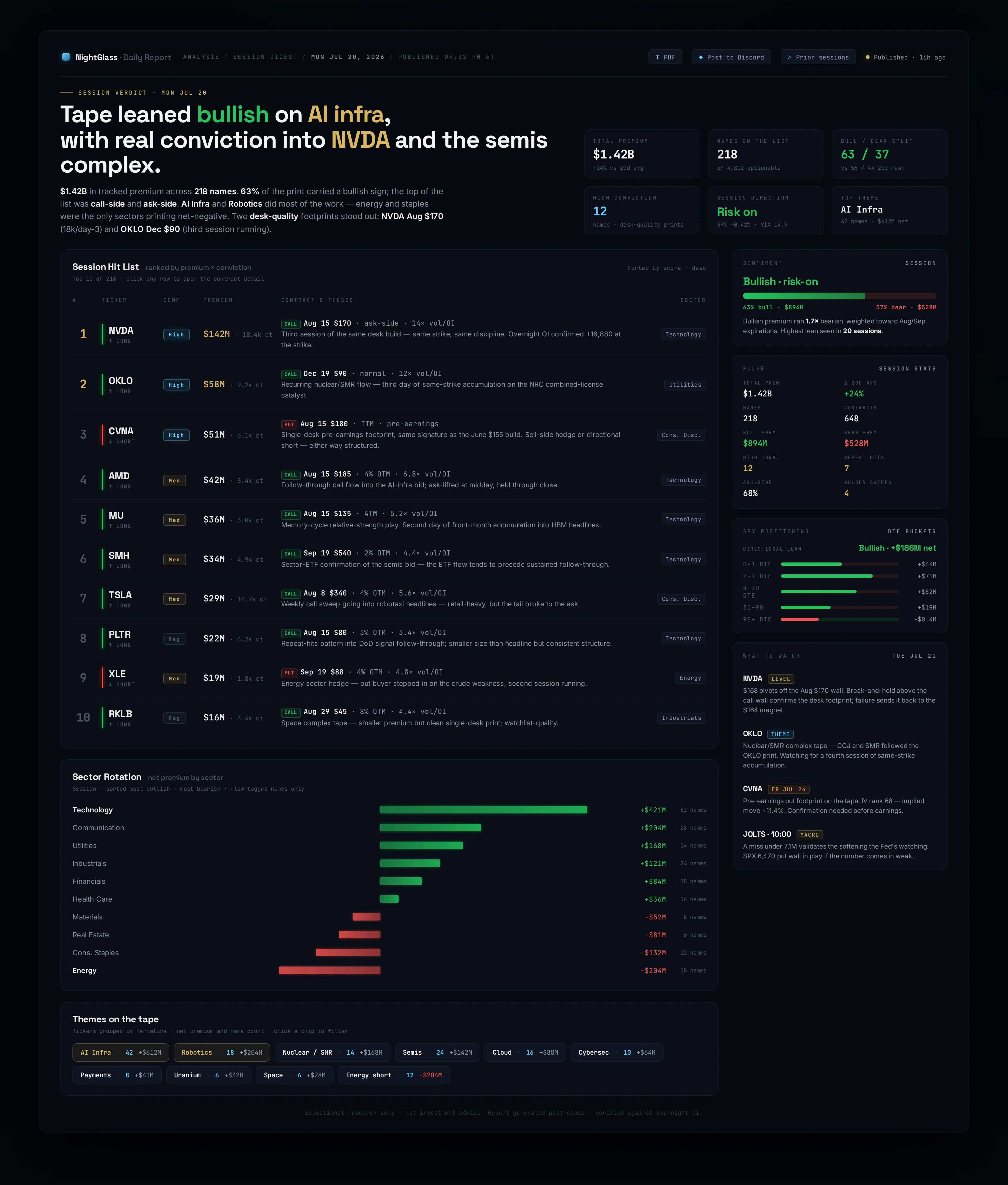Filter by the Energy short theme chip
Image resolution: width=1008 pixels, height=1185 pixels.
point(394,1075)
